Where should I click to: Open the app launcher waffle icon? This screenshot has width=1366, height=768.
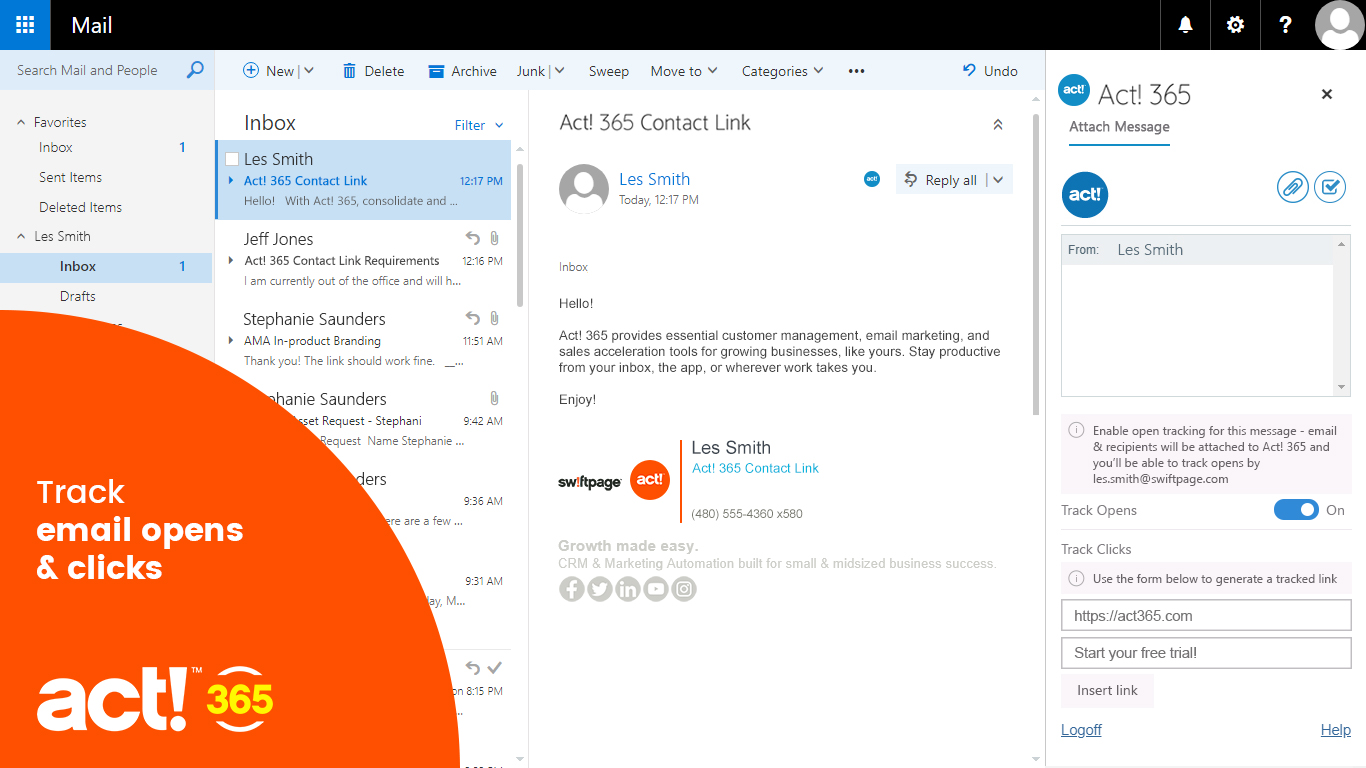click(x=25, y=25)
